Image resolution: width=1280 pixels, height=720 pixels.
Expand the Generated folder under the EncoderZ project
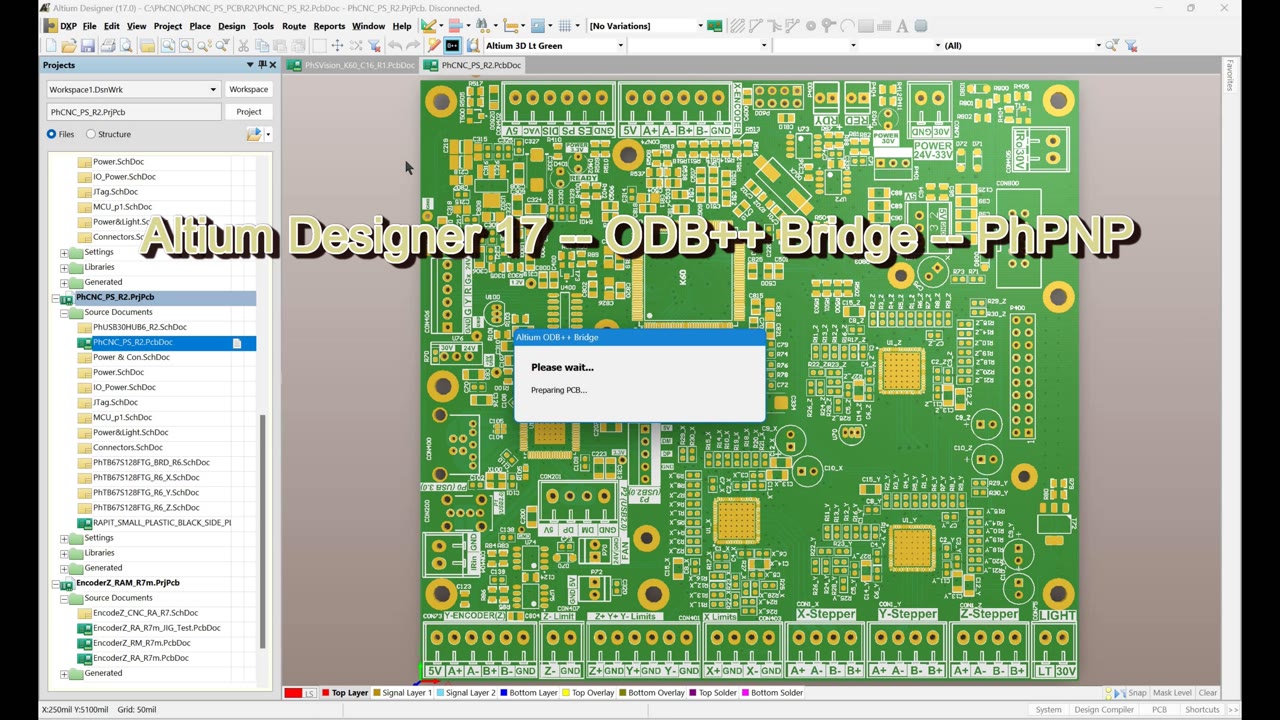64,674
